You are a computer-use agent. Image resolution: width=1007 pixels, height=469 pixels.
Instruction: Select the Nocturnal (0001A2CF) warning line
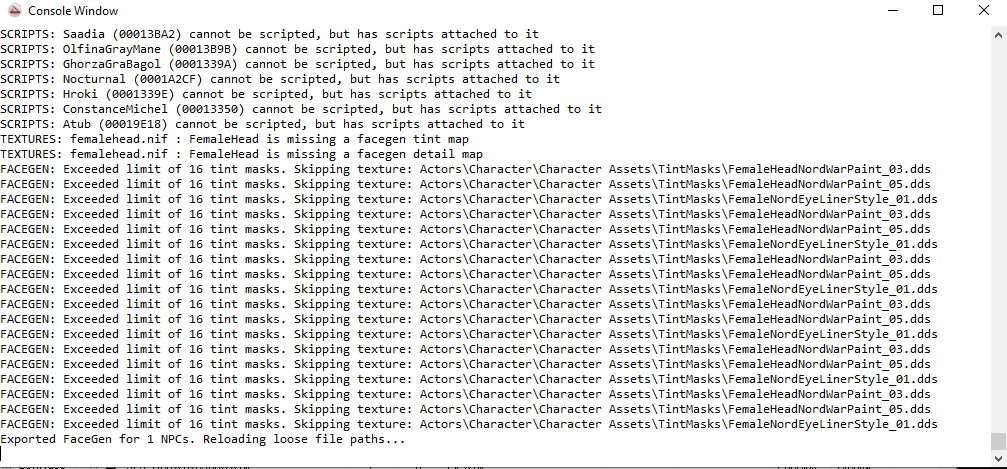280,79
